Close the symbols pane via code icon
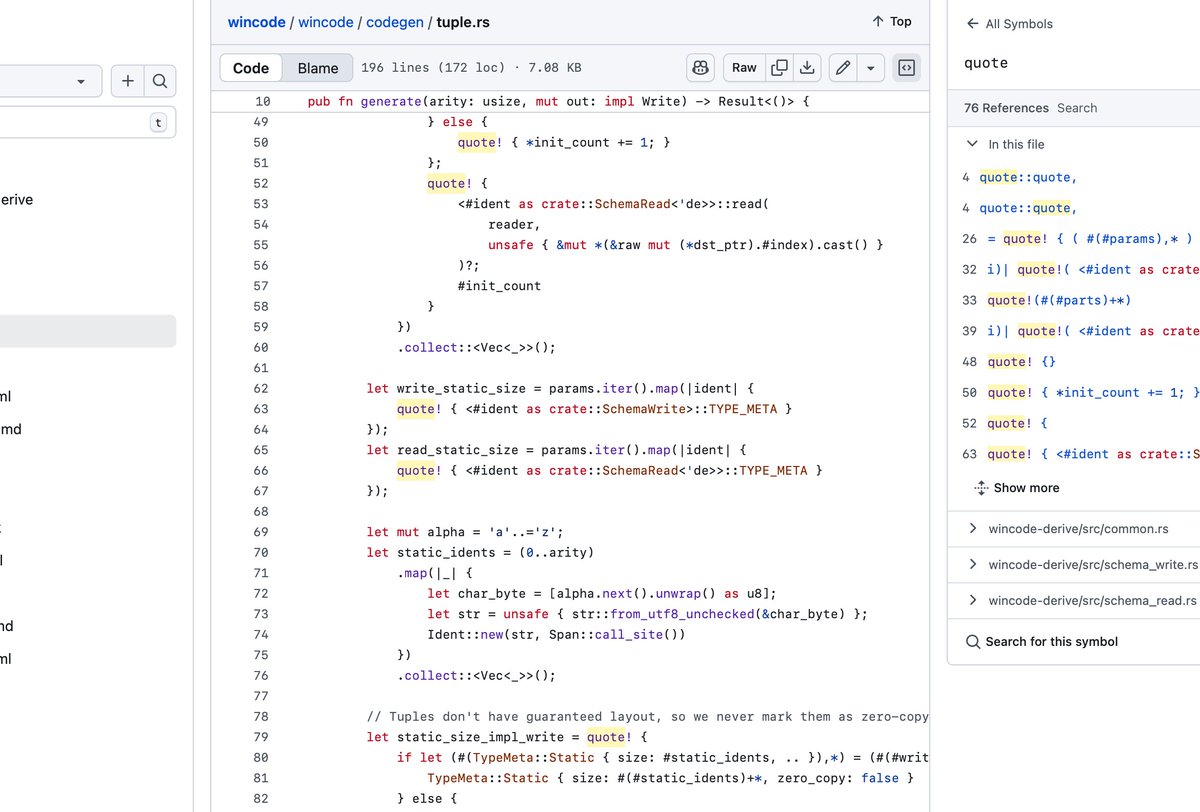Screen dimensions: 1200x812 906,67
